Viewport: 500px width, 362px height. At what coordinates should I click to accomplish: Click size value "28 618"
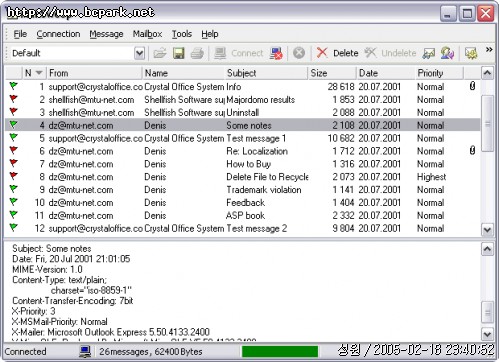coord(341,87)
